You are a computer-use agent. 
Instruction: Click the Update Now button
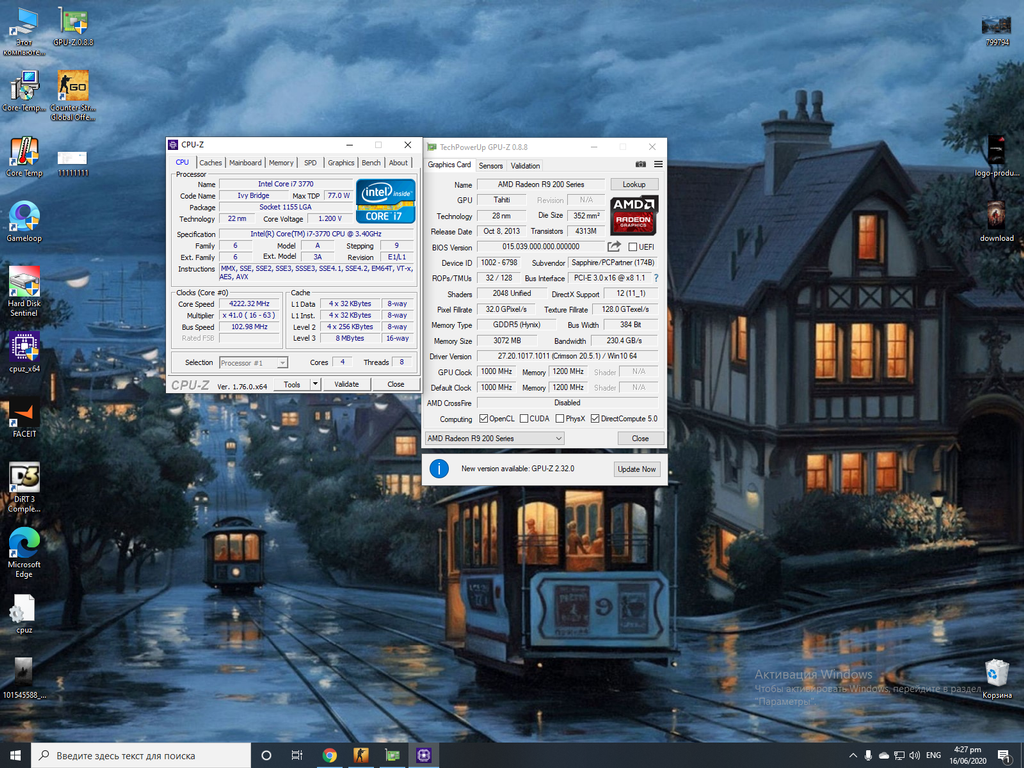tap(637, 469)
